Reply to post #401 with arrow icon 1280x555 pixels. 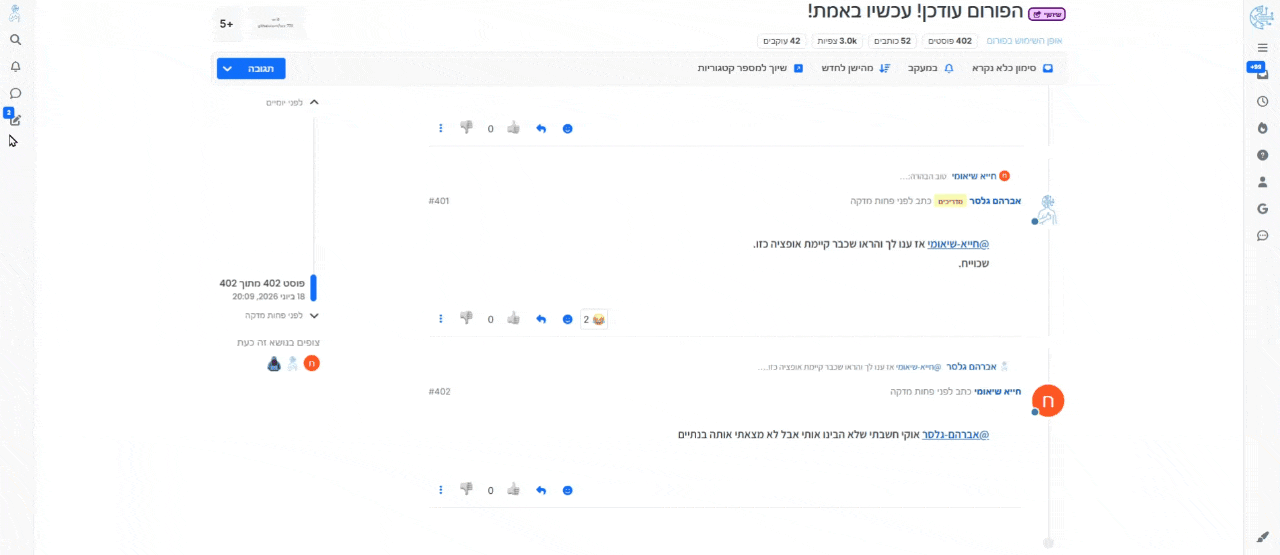[x=541, y=319]
